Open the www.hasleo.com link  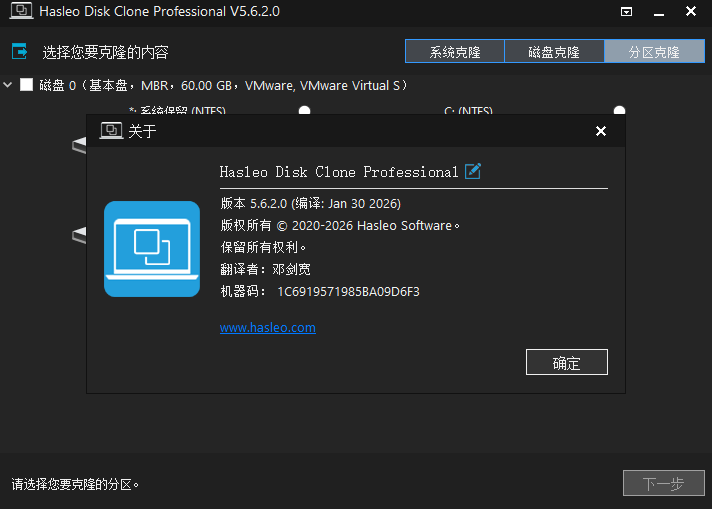tap(268, 327)
